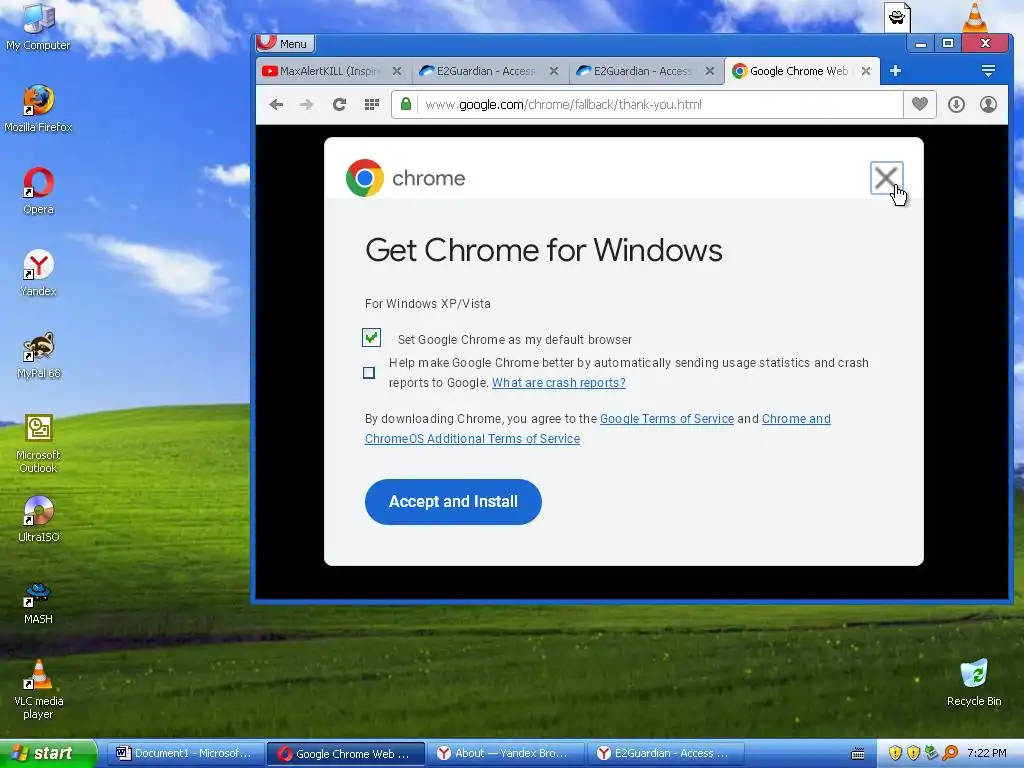
Task: Go back in Opera browser
Action: pos(276,104)
